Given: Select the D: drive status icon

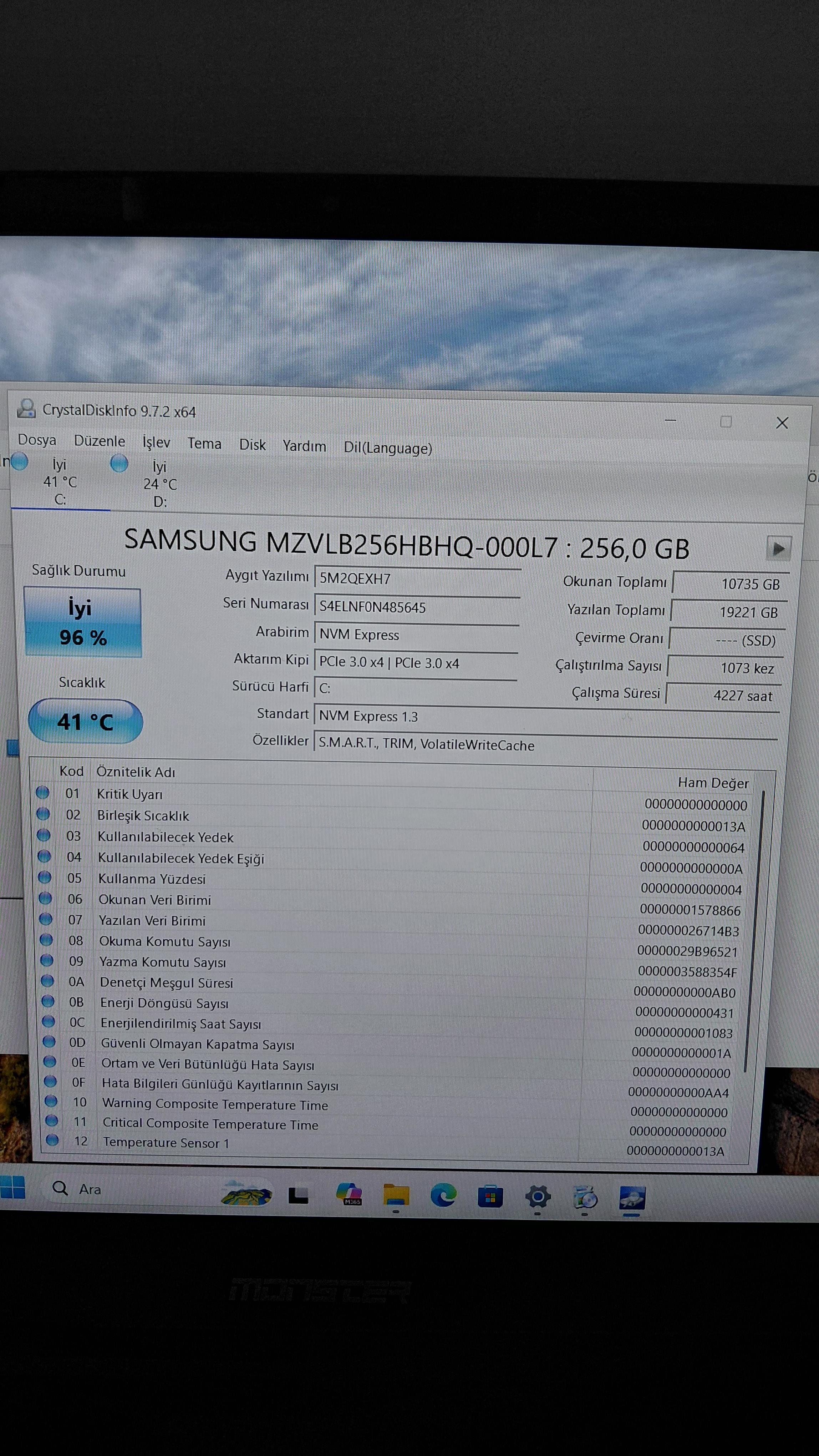Looking at the screenshot, I should [119, 463].
